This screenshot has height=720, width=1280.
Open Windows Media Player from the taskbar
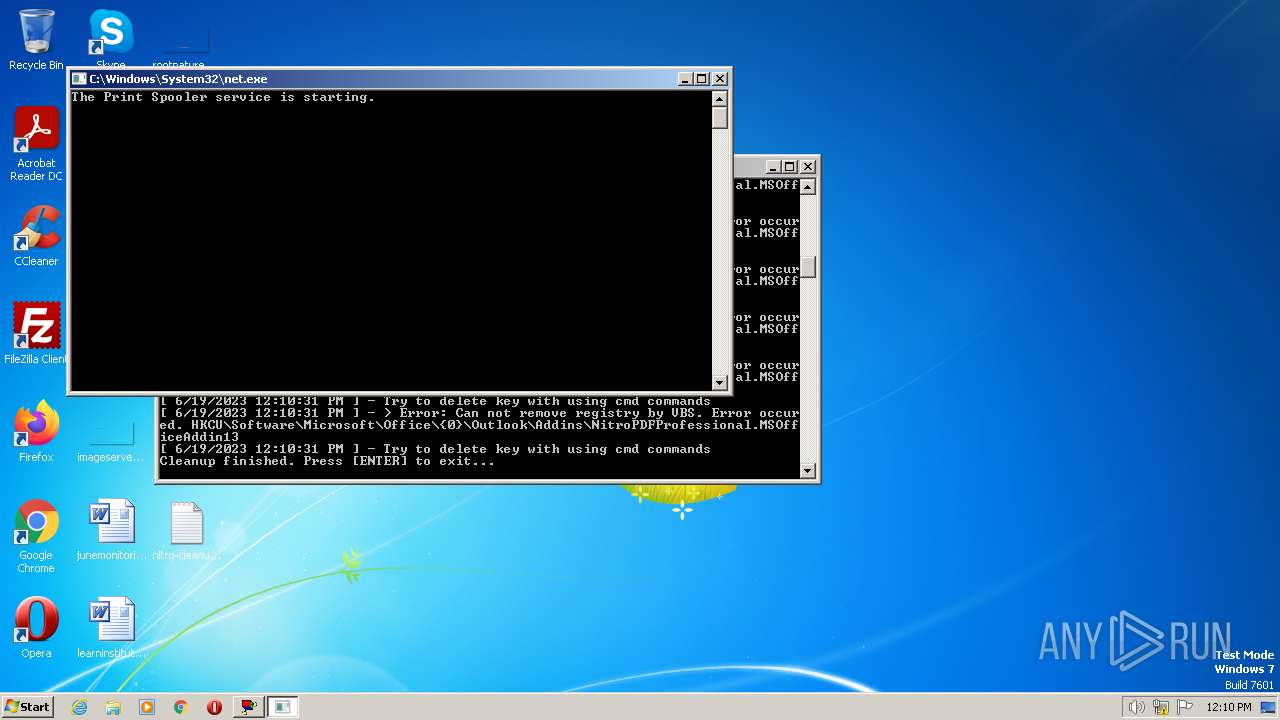click(147, 707)
